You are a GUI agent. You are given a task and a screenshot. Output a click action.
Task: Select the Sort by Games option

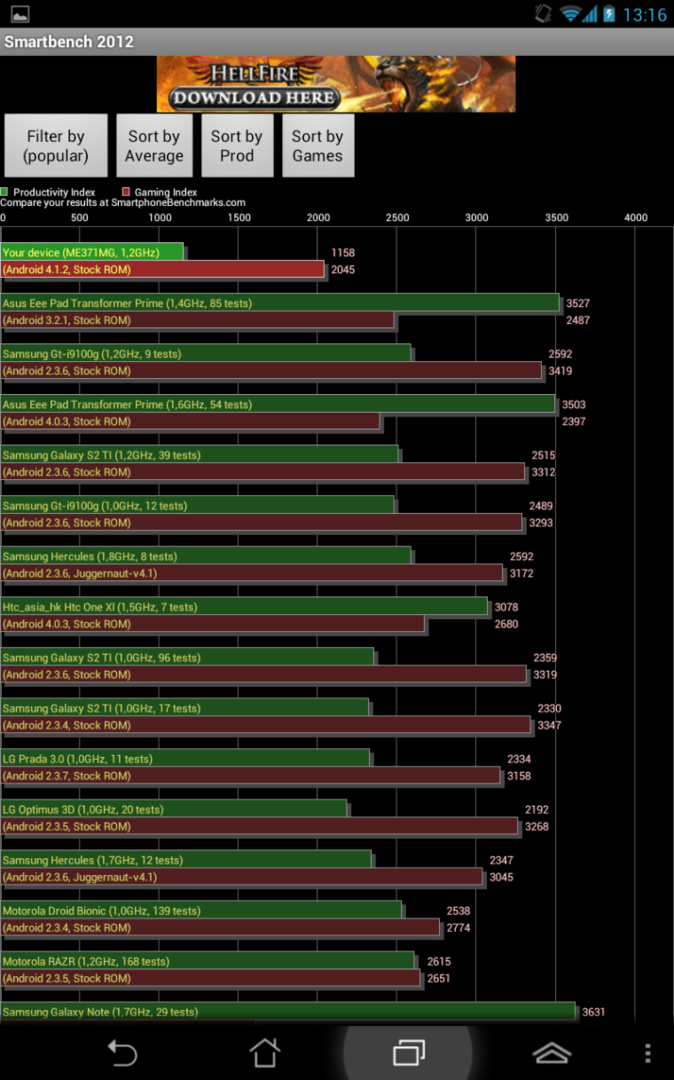click(x=318, y=146)
